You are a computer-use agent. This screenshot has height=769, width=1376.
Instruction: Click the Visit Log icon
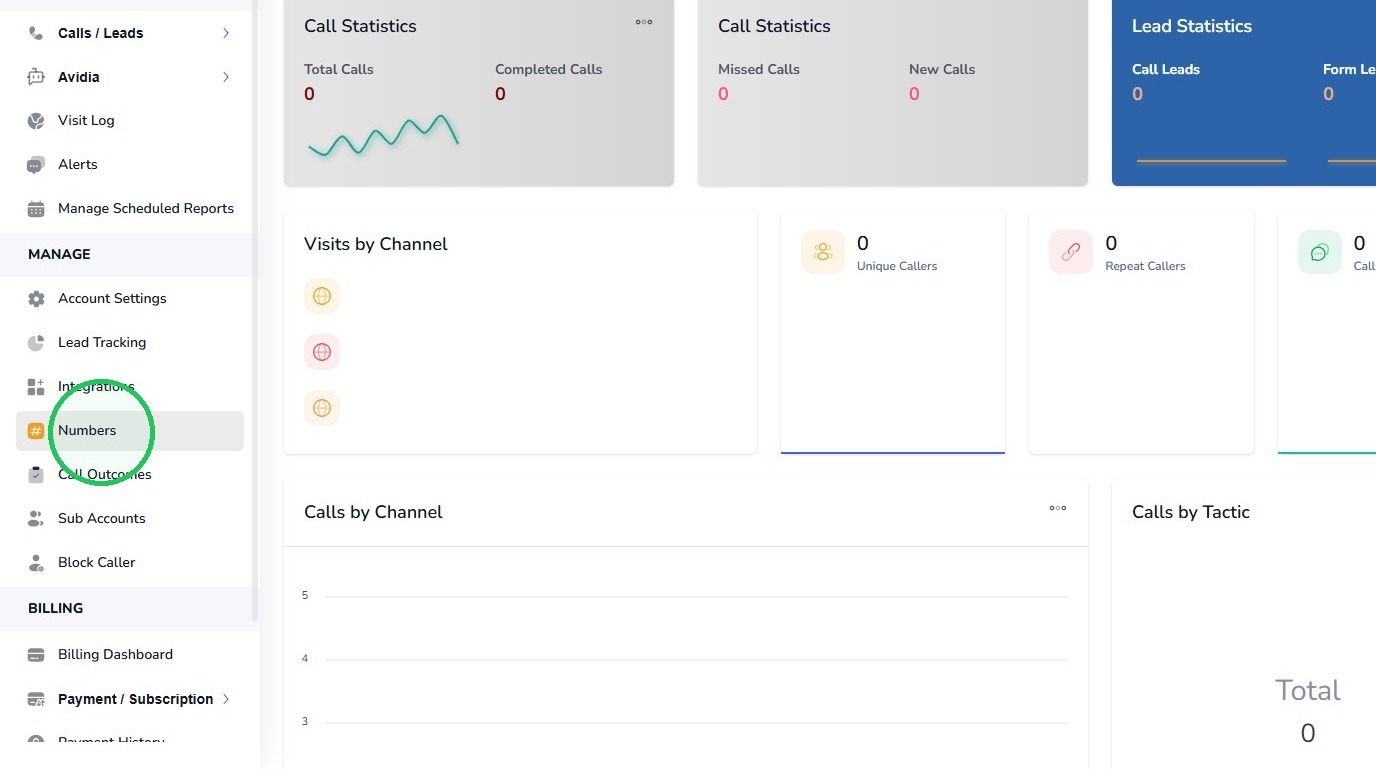(x=36, y=121)
